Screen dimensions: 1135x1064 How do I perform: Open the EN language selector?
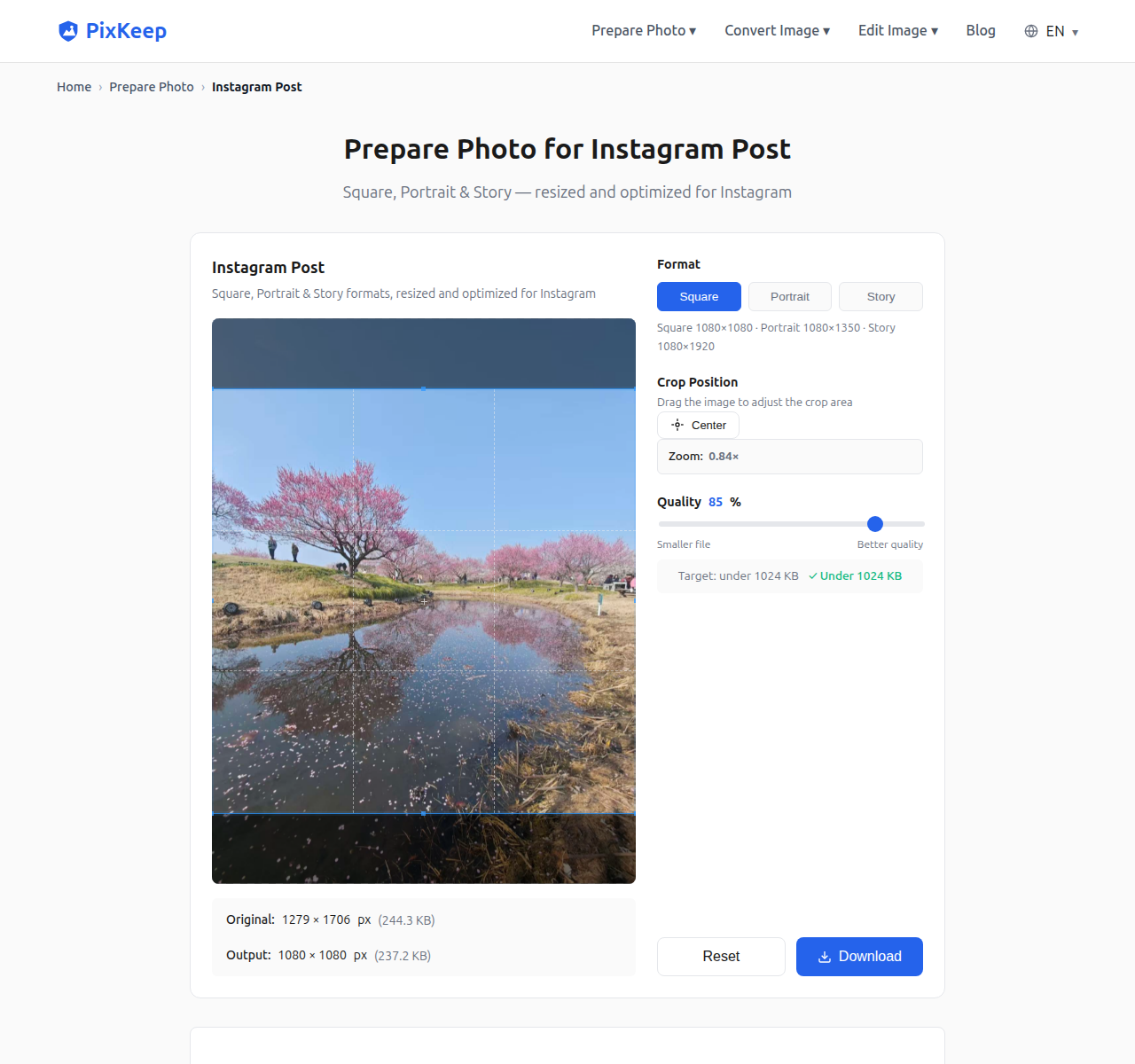1052,31
